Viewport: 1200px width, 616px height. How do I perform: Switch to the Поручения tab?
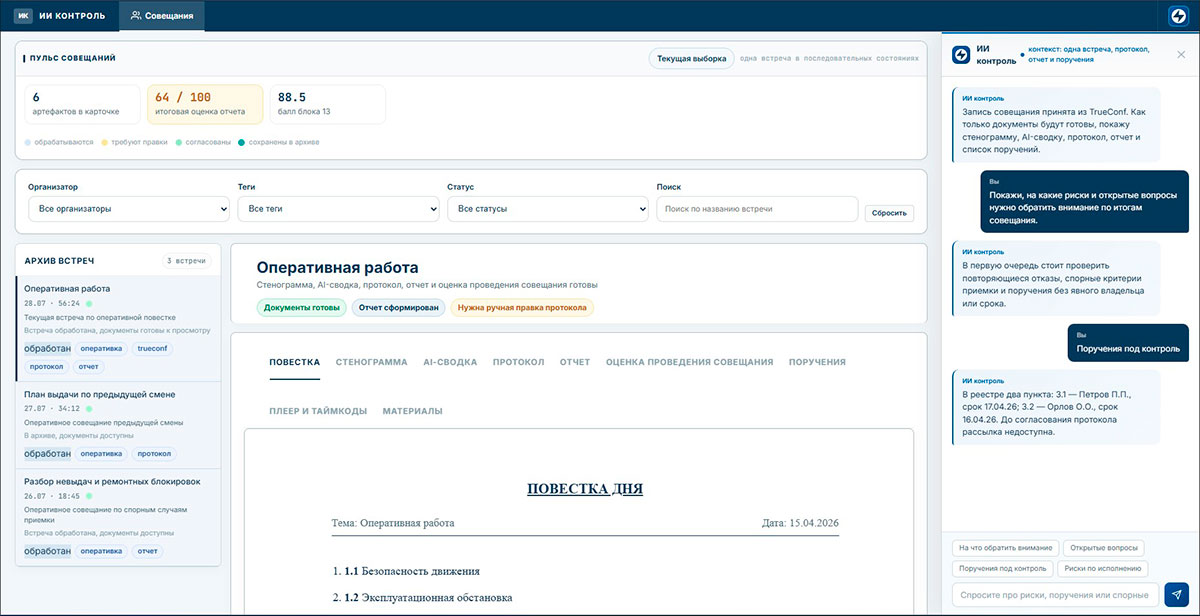pyautogui.click(x=817, y=362)
